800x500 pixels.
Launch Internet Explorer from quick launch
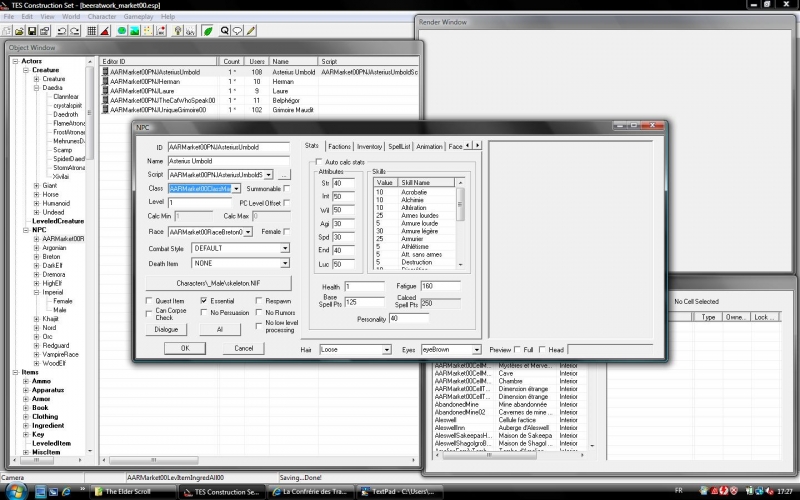pos(66,492)
